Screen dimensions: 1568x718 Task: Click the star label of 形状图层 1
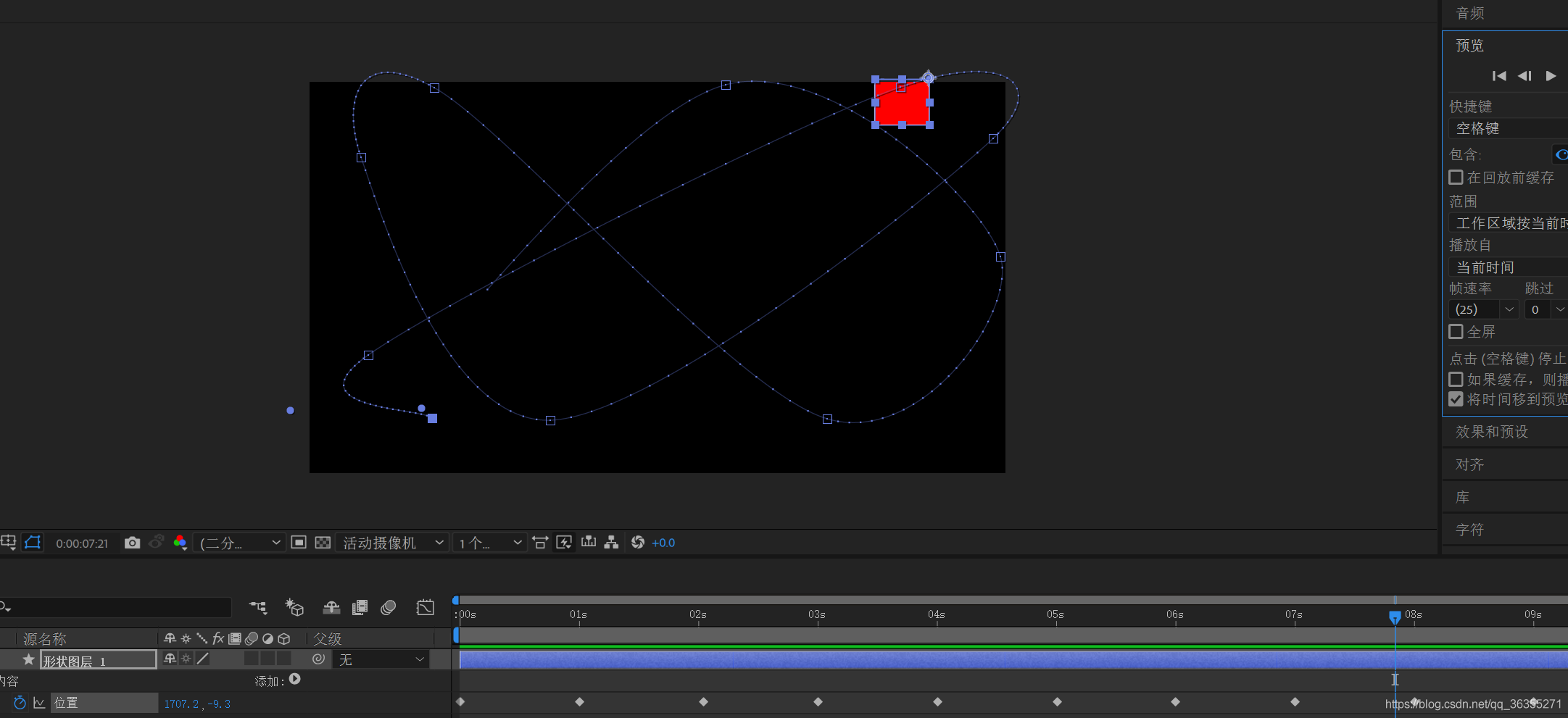tap(28, 659)
